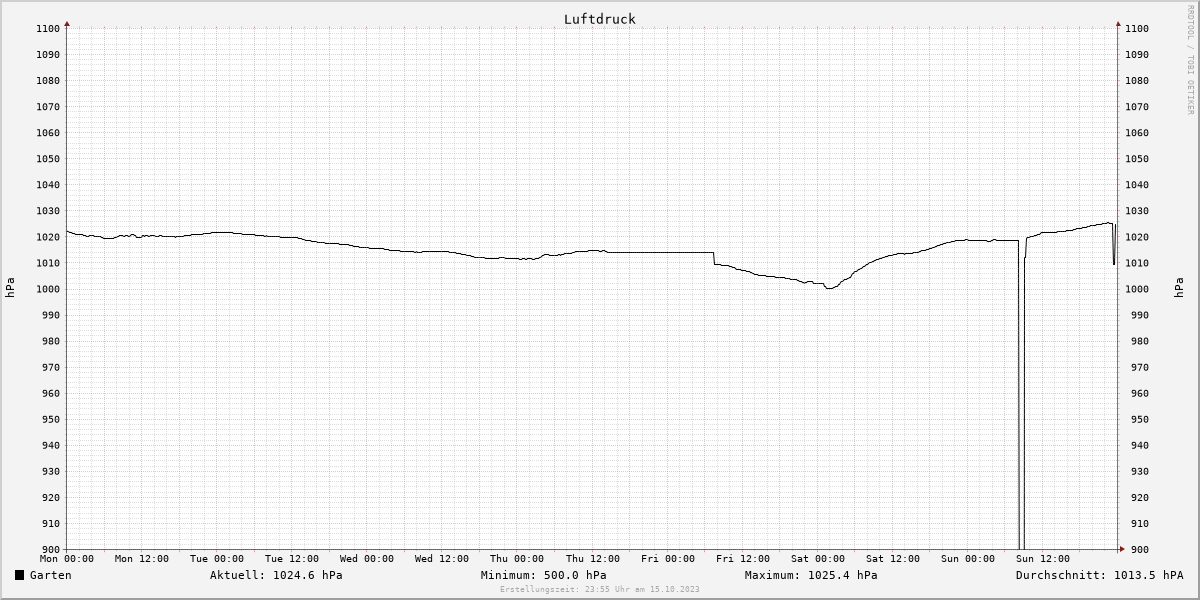Select the "Sun 12:00" time axis label

[x=1043, y=559]
